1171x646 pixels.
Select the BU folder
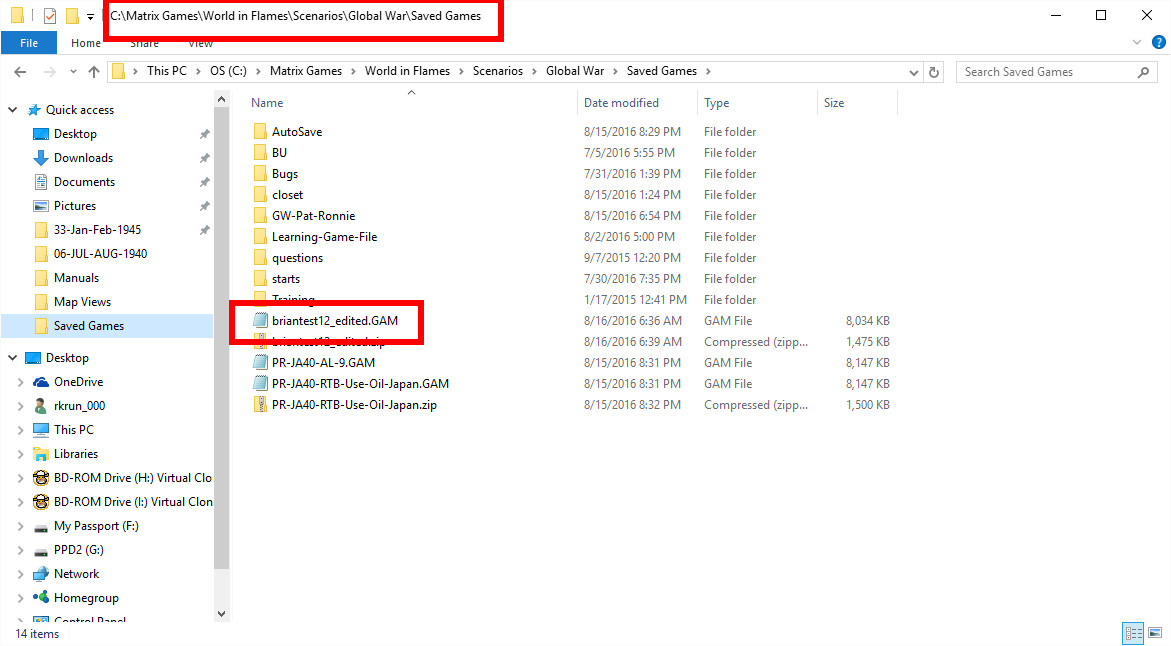tap(279, 152)
